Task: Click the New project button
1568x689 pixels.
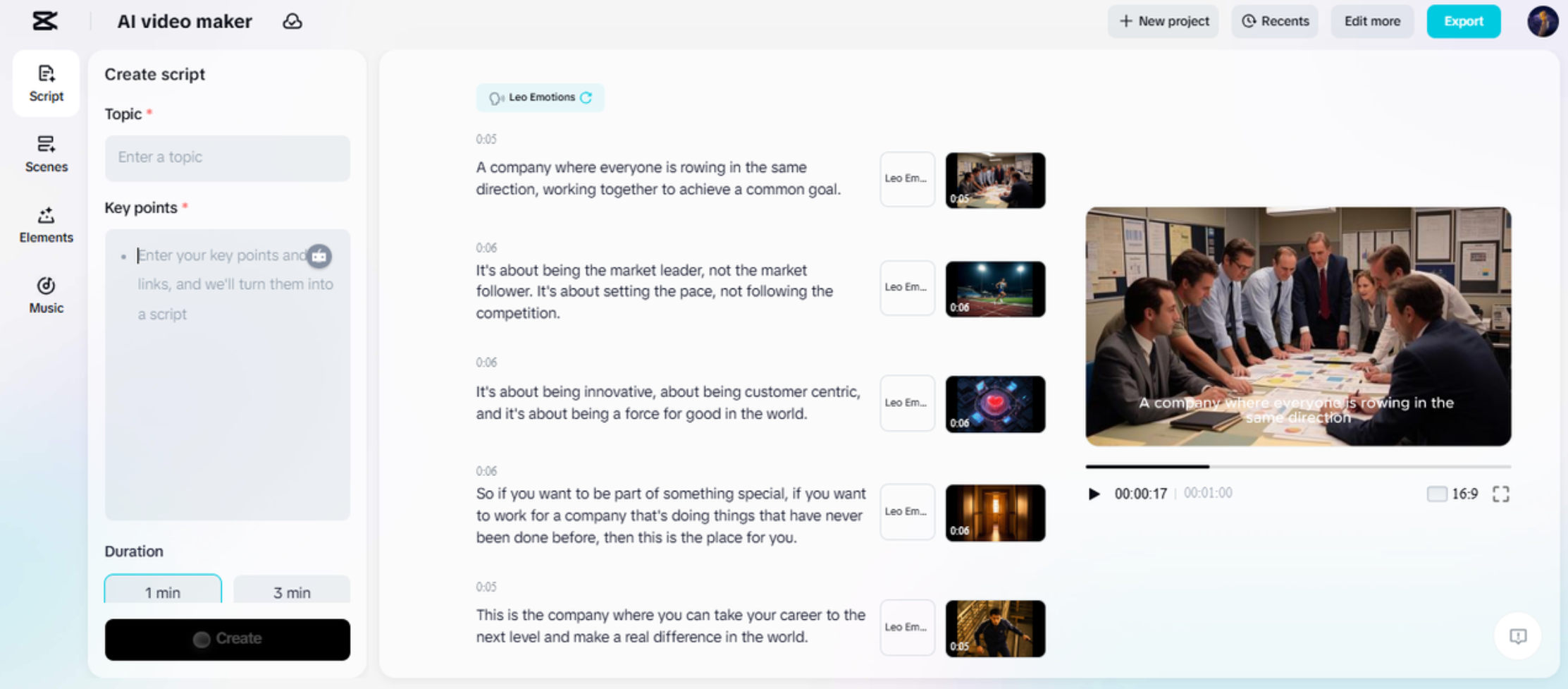Action: pos(1163,21)
